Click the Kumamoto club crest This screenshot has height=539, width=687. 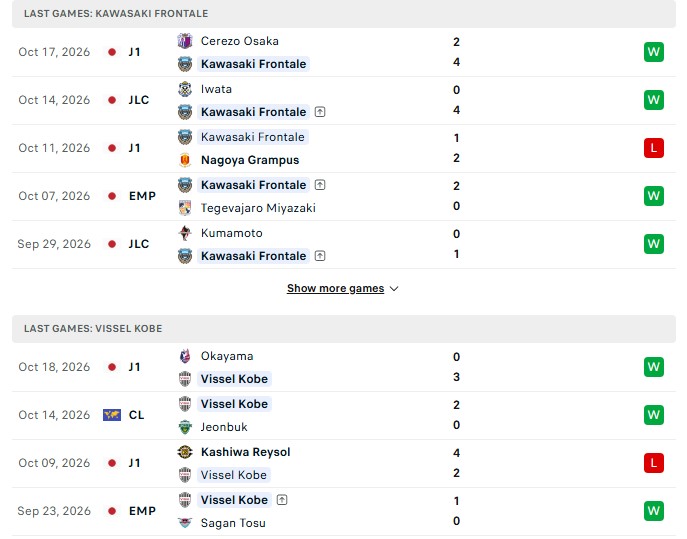click(185, 233)
